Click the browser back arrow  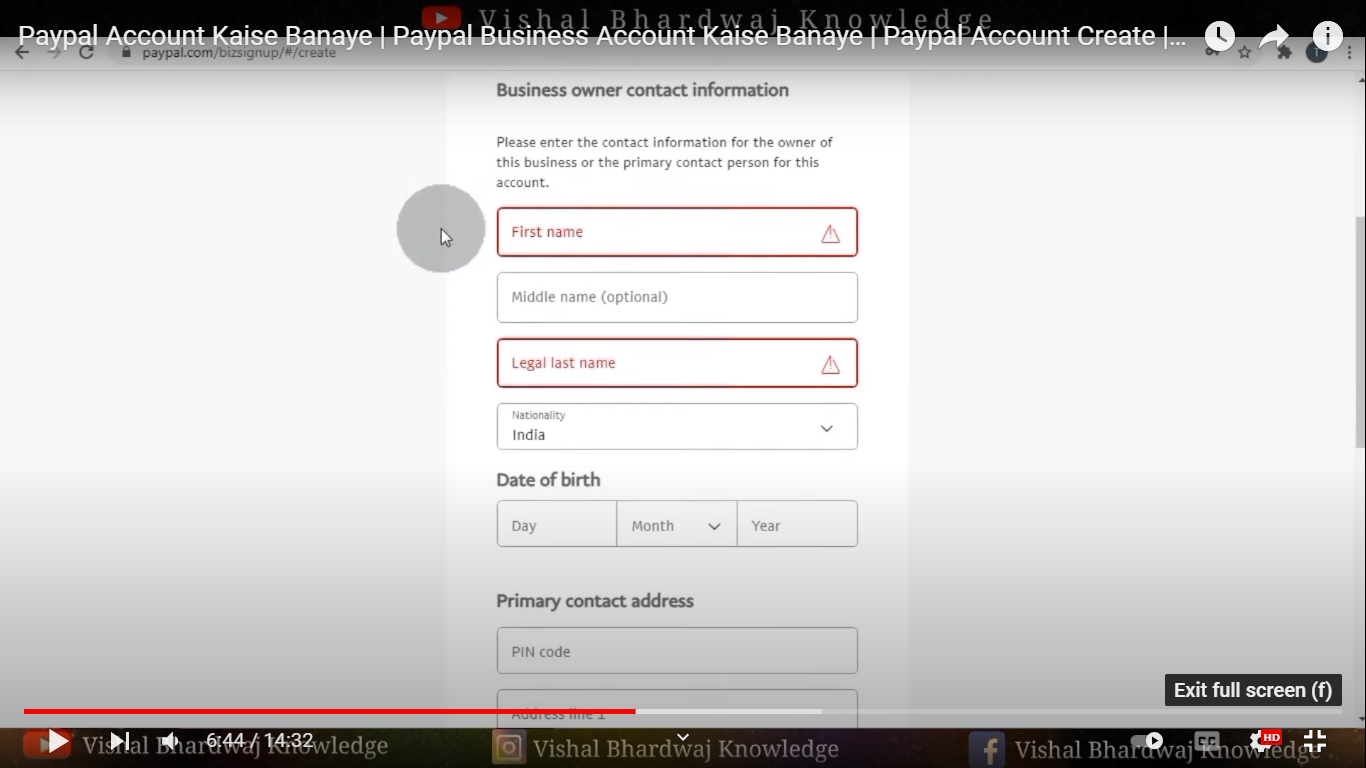click(22, 52)
